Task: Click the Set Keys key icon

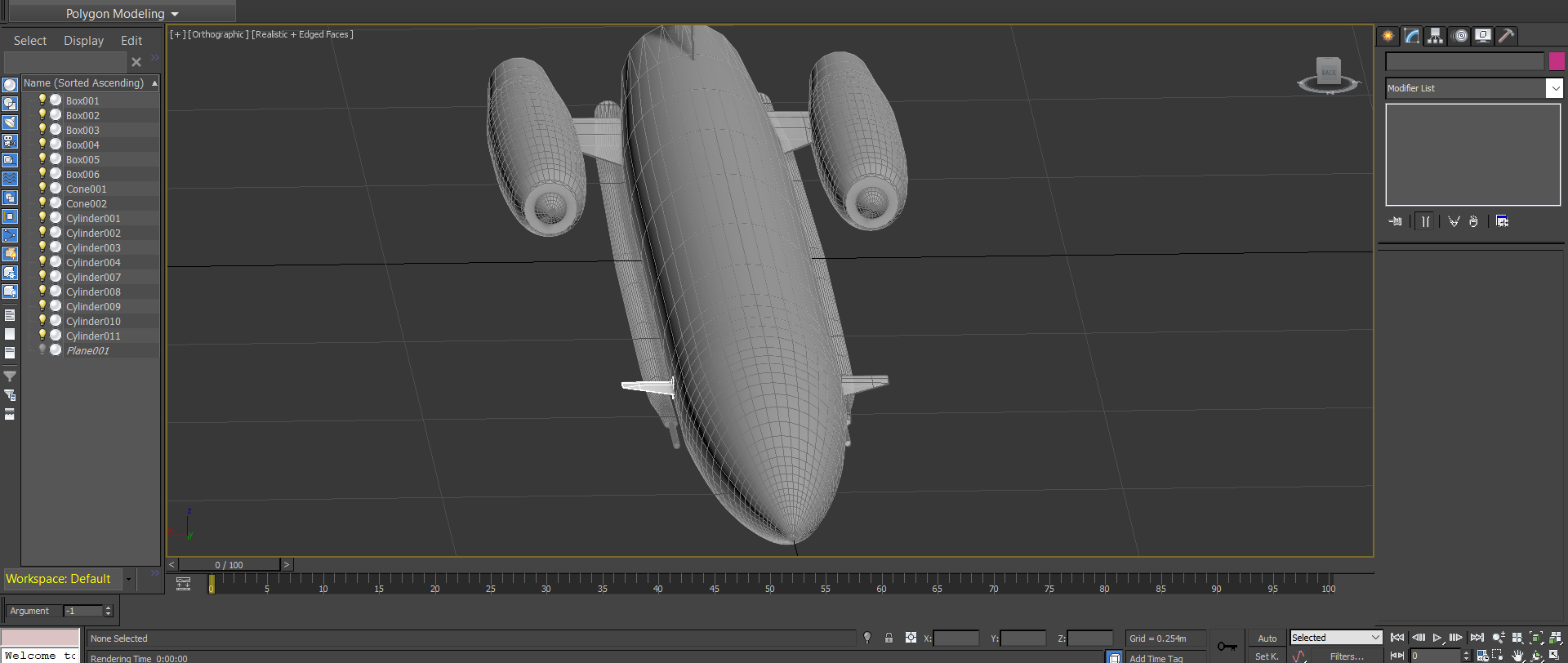Action: 1227,647
